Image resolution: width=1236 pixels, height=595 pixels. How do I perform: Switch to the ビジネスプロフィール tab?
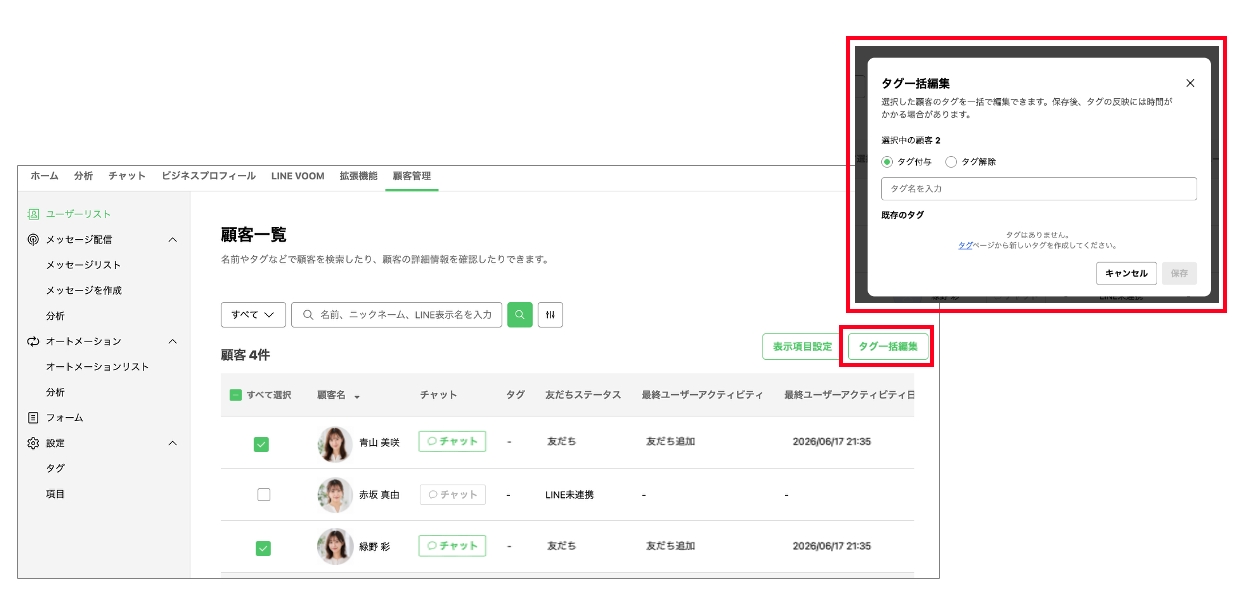click(208, 176)
